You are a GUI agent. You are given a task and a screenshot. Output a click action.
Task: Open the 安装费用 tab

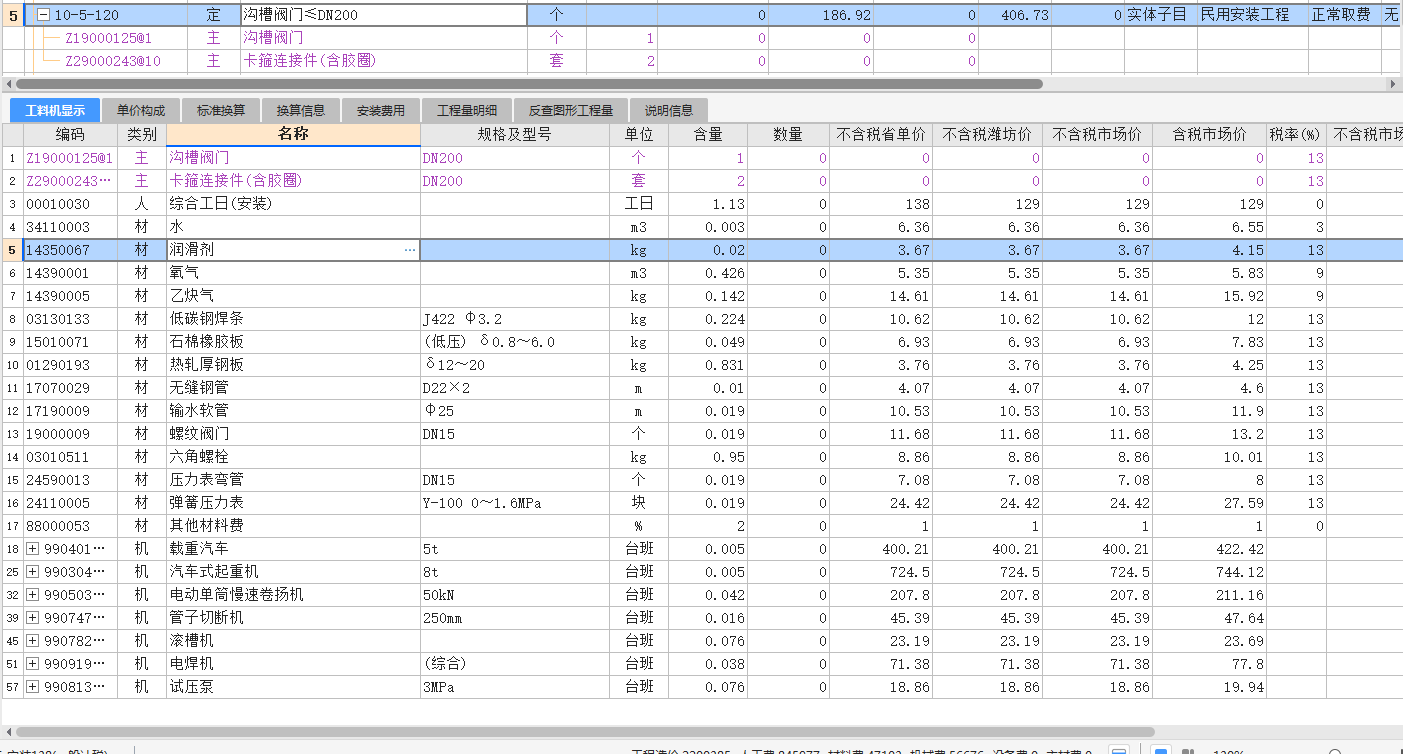point(381,110)
